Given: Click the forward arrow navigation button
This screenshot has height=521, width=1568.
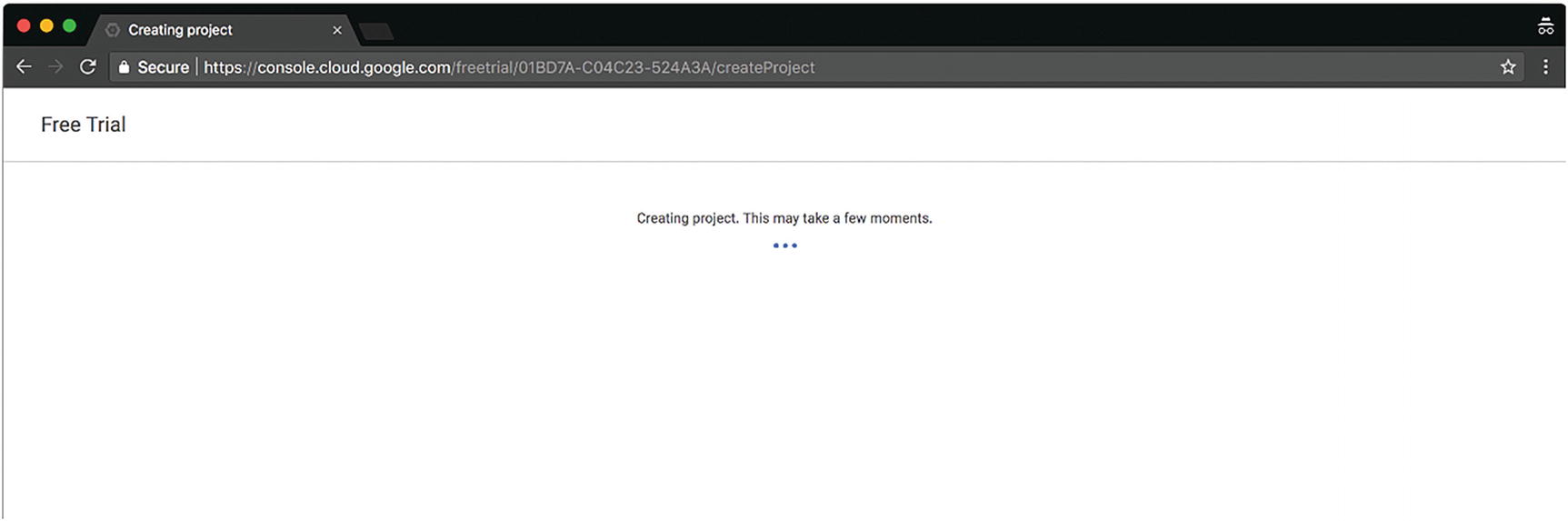Looking at the screenshot, I should click(55, 66).
